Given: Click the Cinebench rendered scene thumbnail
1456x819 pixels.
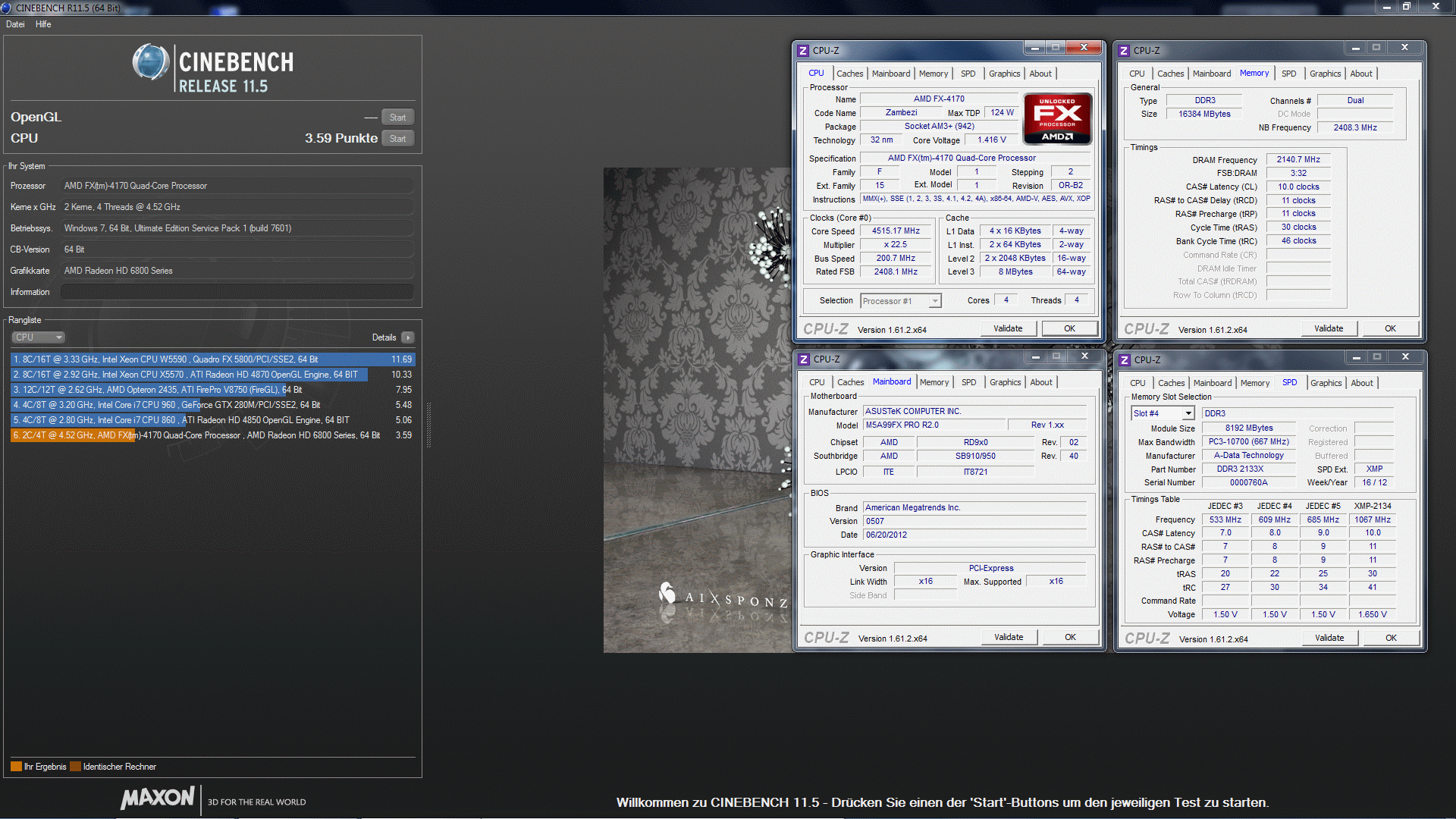Looking at the screenshot, I should click(697, 410).
